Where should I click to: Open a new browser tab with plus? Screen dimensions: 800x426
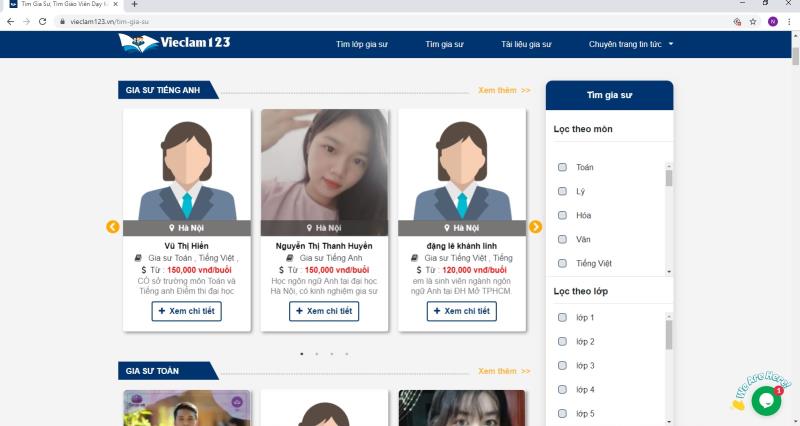[x=134, y=4]
